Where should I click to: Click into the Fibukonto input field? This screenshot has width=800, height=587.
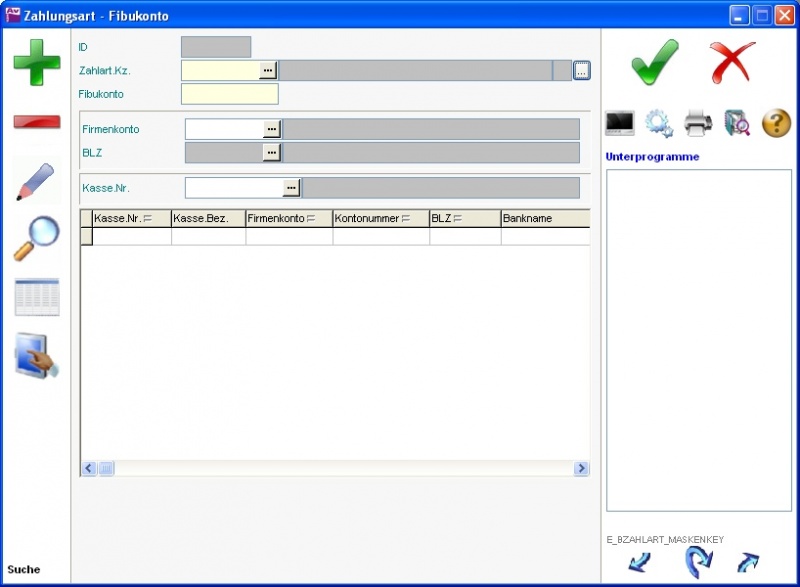click(x=229, y=94)
